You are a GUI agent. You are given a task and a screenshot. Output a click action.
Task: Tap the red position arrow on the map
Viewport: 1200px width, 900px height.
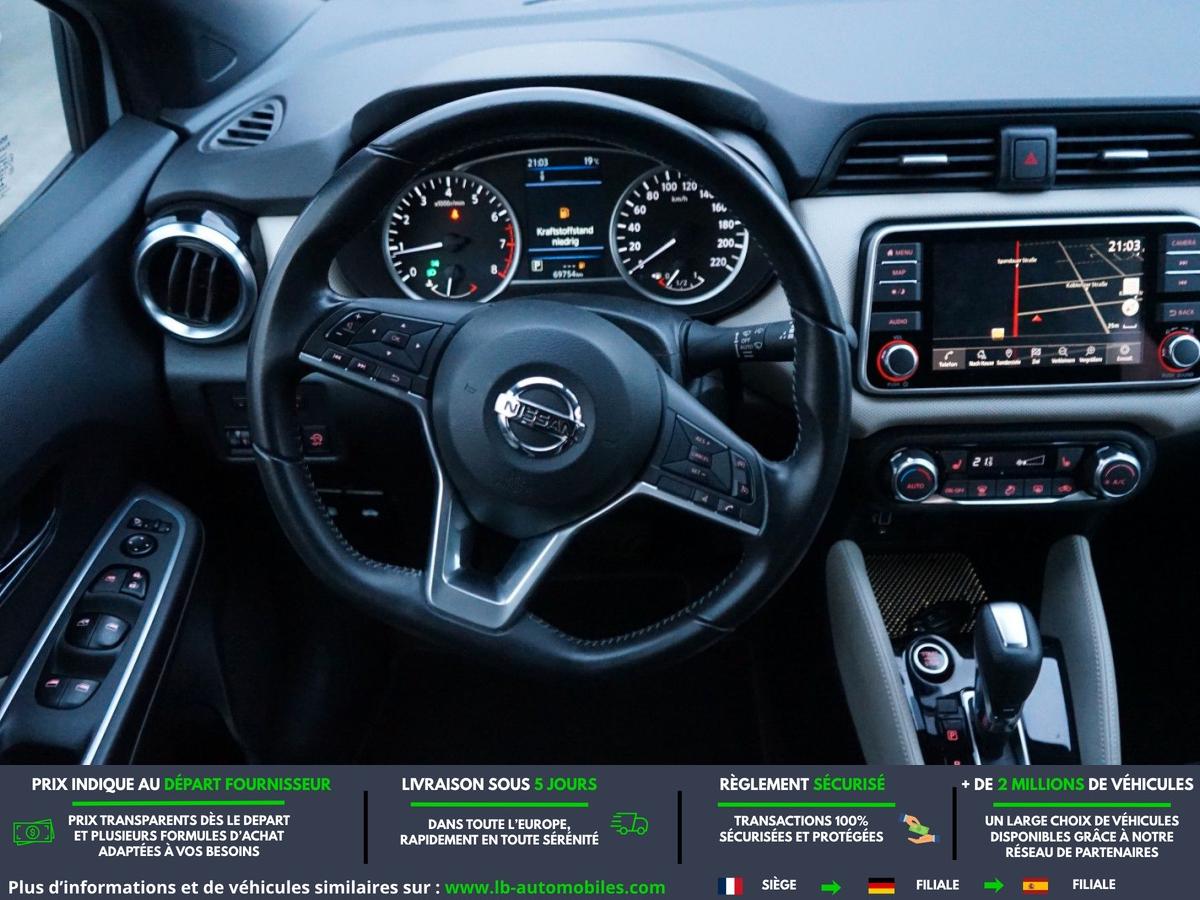tap(1037, 319)
